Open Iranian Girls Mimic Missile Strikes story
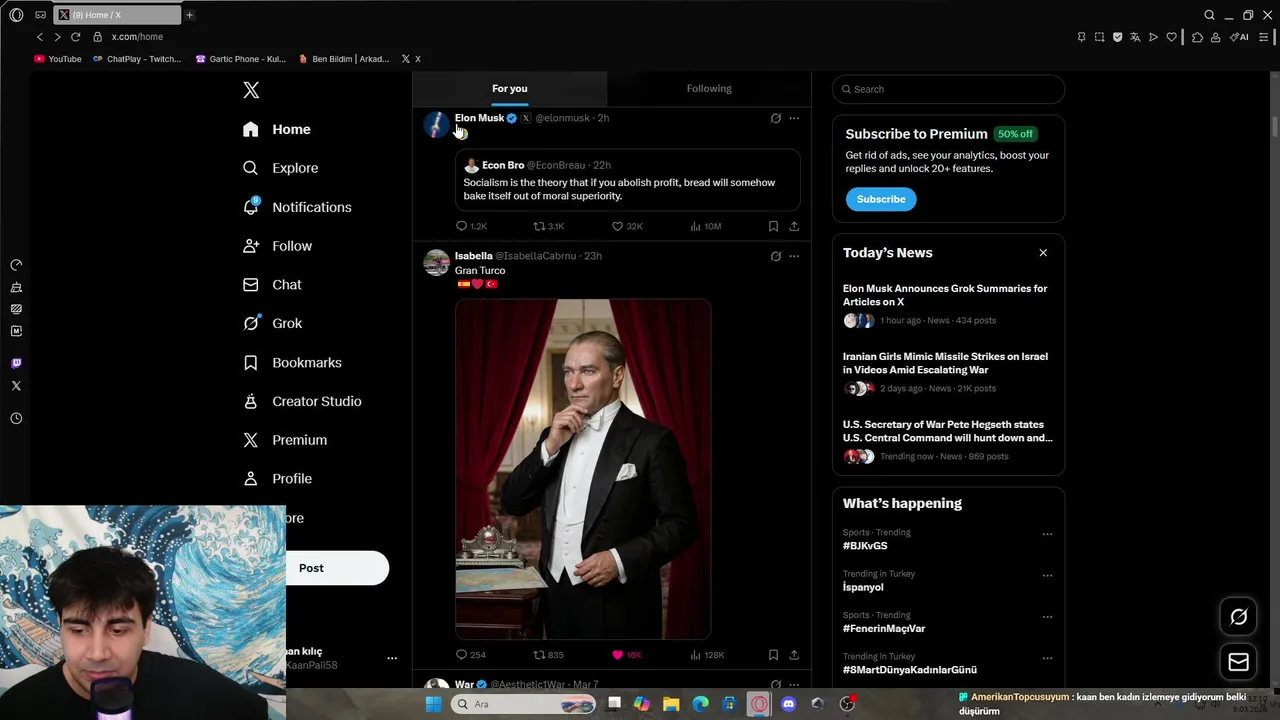 (945, 363)
